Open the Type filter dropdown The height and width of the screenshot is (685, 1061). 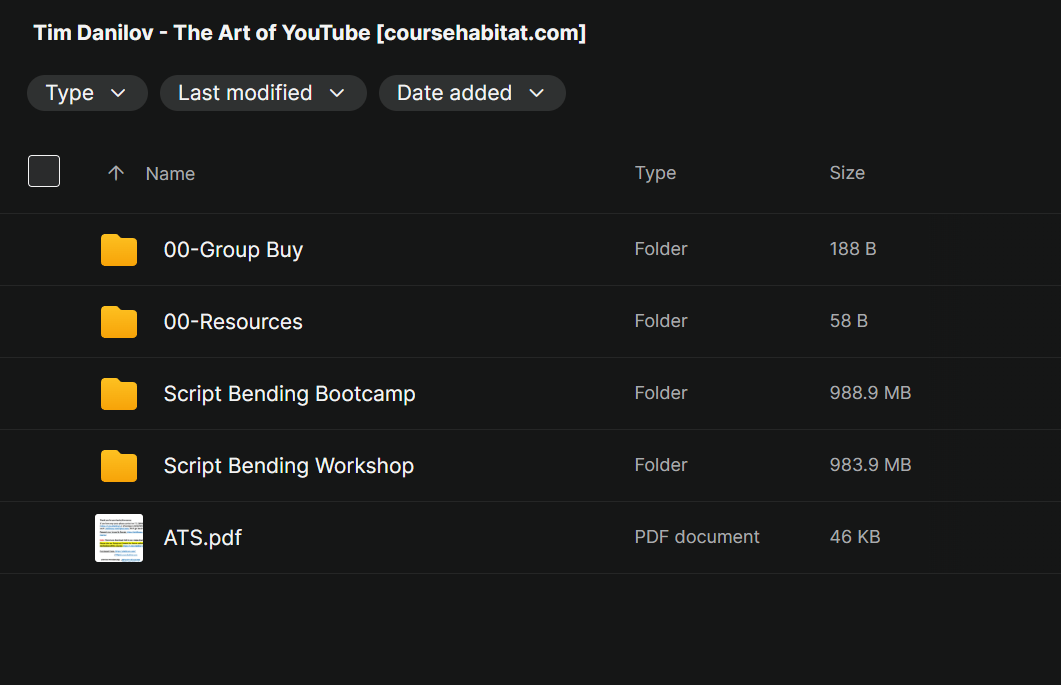(87, 93)
